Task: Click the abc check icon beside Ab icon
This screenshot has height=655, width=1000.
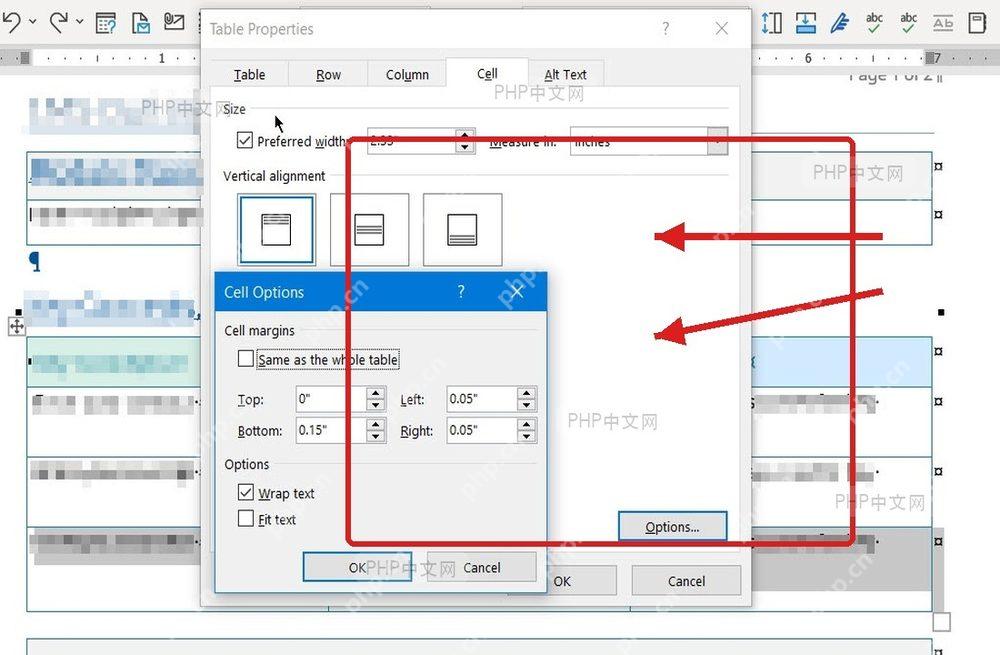Action: (909, 23)
